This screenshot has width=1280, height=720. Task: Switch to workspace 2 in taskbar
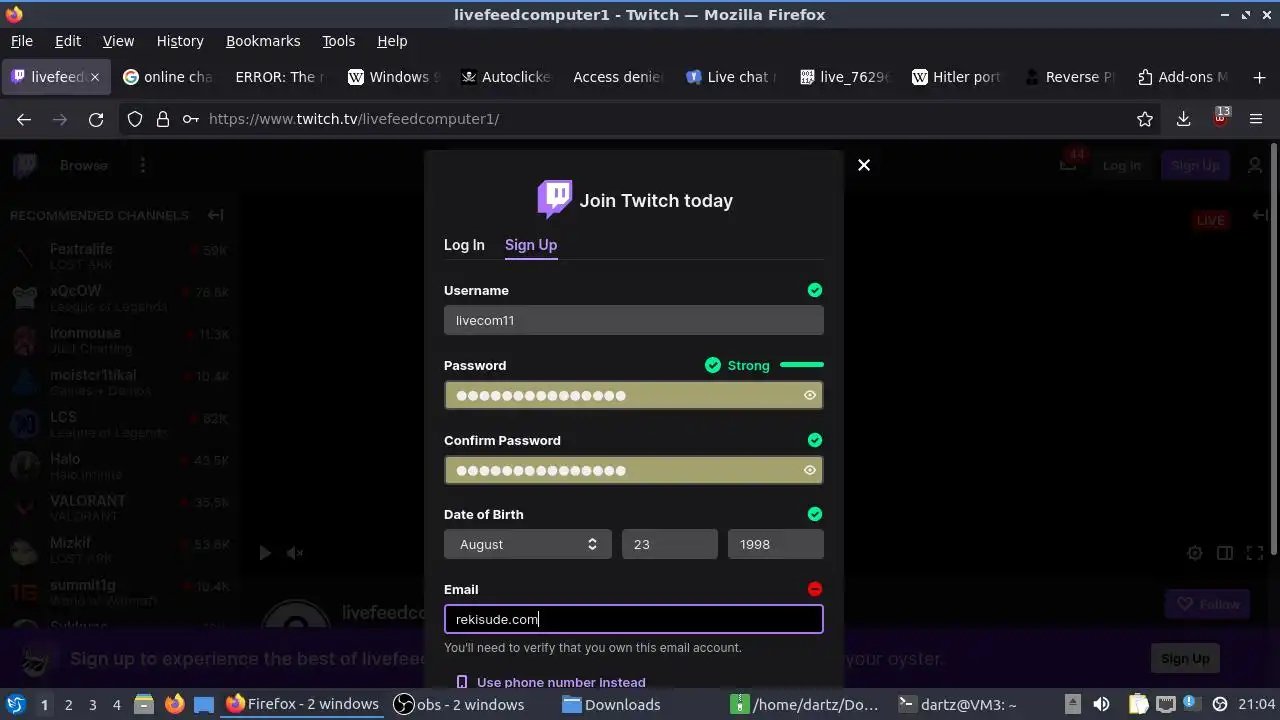[x=68, y=705]
